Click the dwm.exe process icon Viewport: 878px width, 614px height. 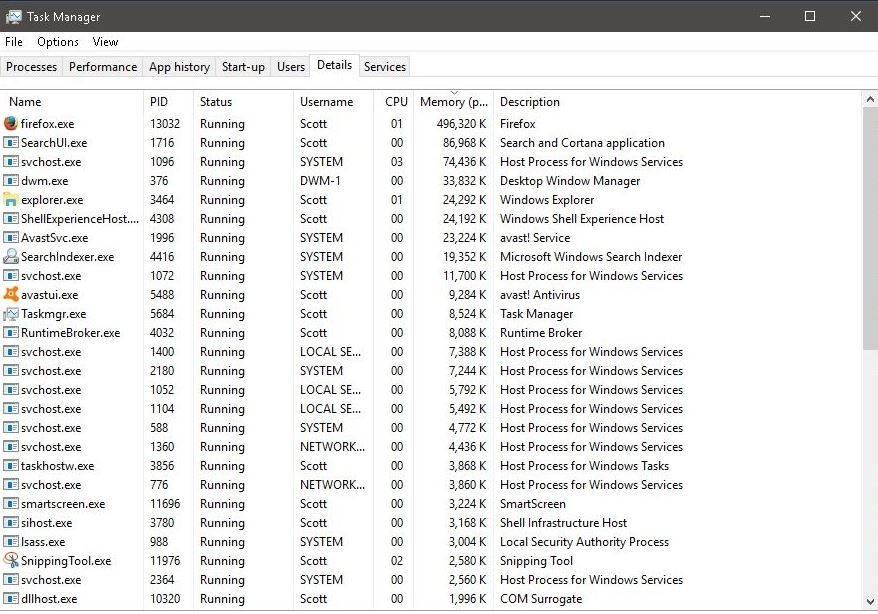(x=11, y=180)
